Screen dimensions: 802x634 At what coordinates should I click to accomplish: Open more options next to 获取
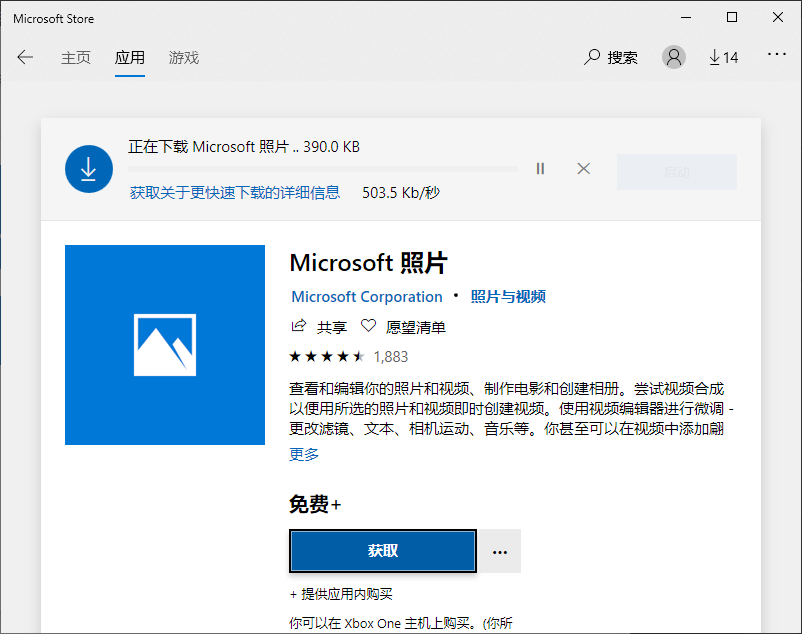(500, 551)
